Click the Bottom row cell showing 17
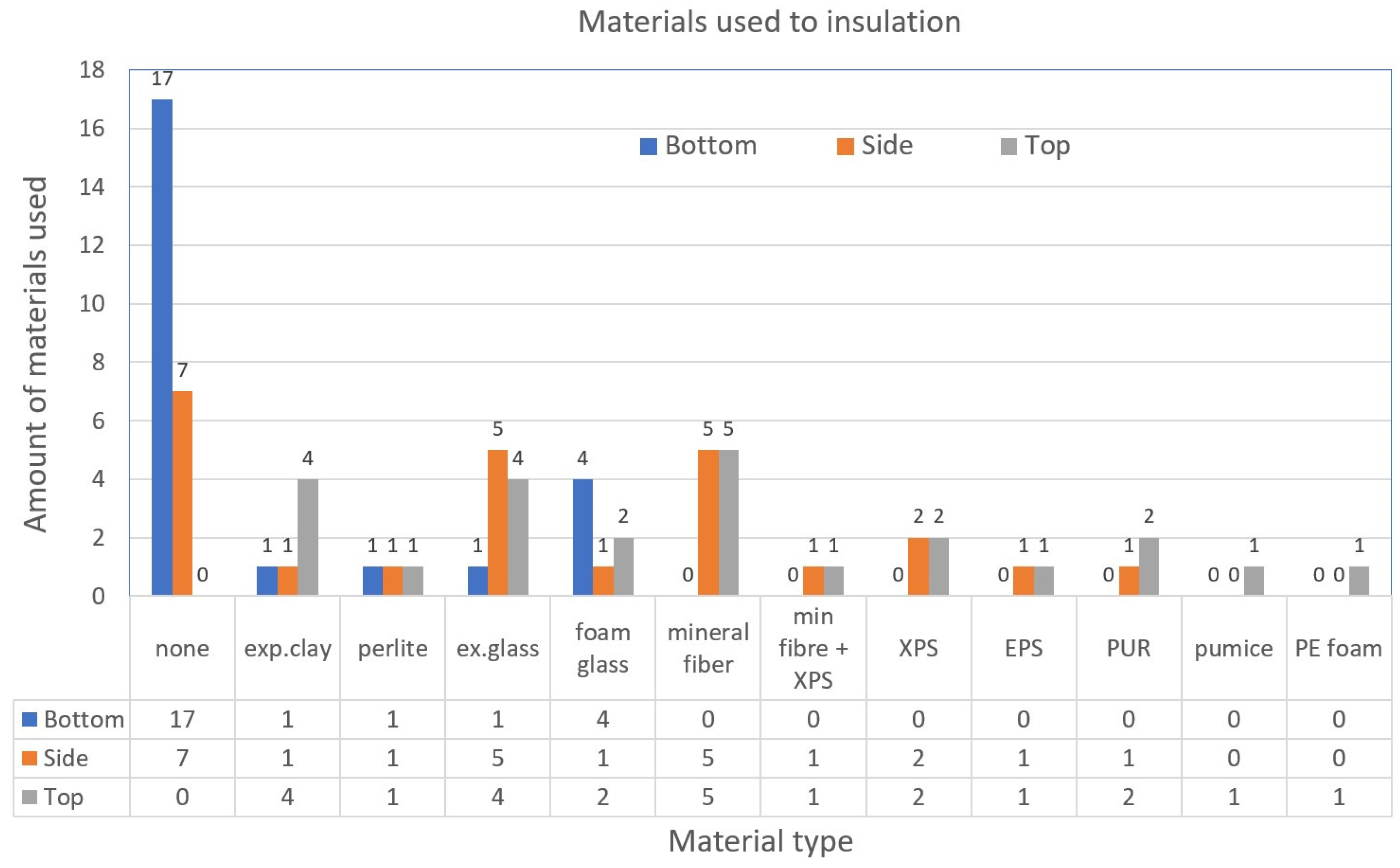 click(x=182, y=719)
